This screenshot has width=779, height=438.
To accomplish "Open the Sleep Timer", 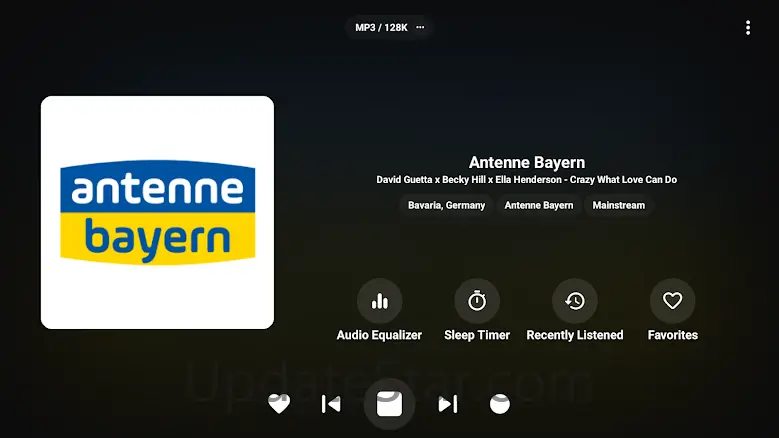I will tap(477, 301).
